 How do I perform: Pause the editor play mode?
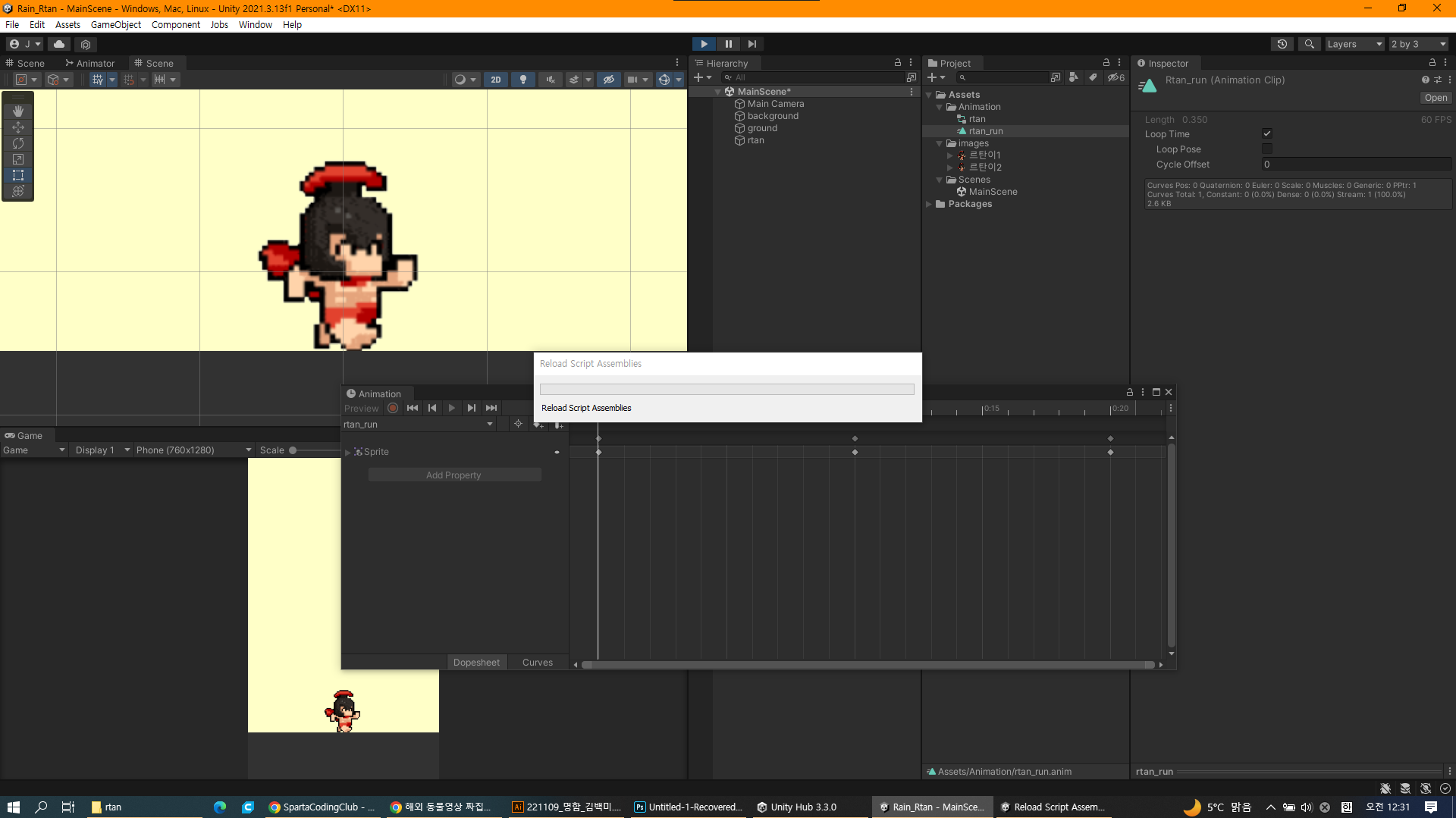pyautogui.click(x=728, y=44)
